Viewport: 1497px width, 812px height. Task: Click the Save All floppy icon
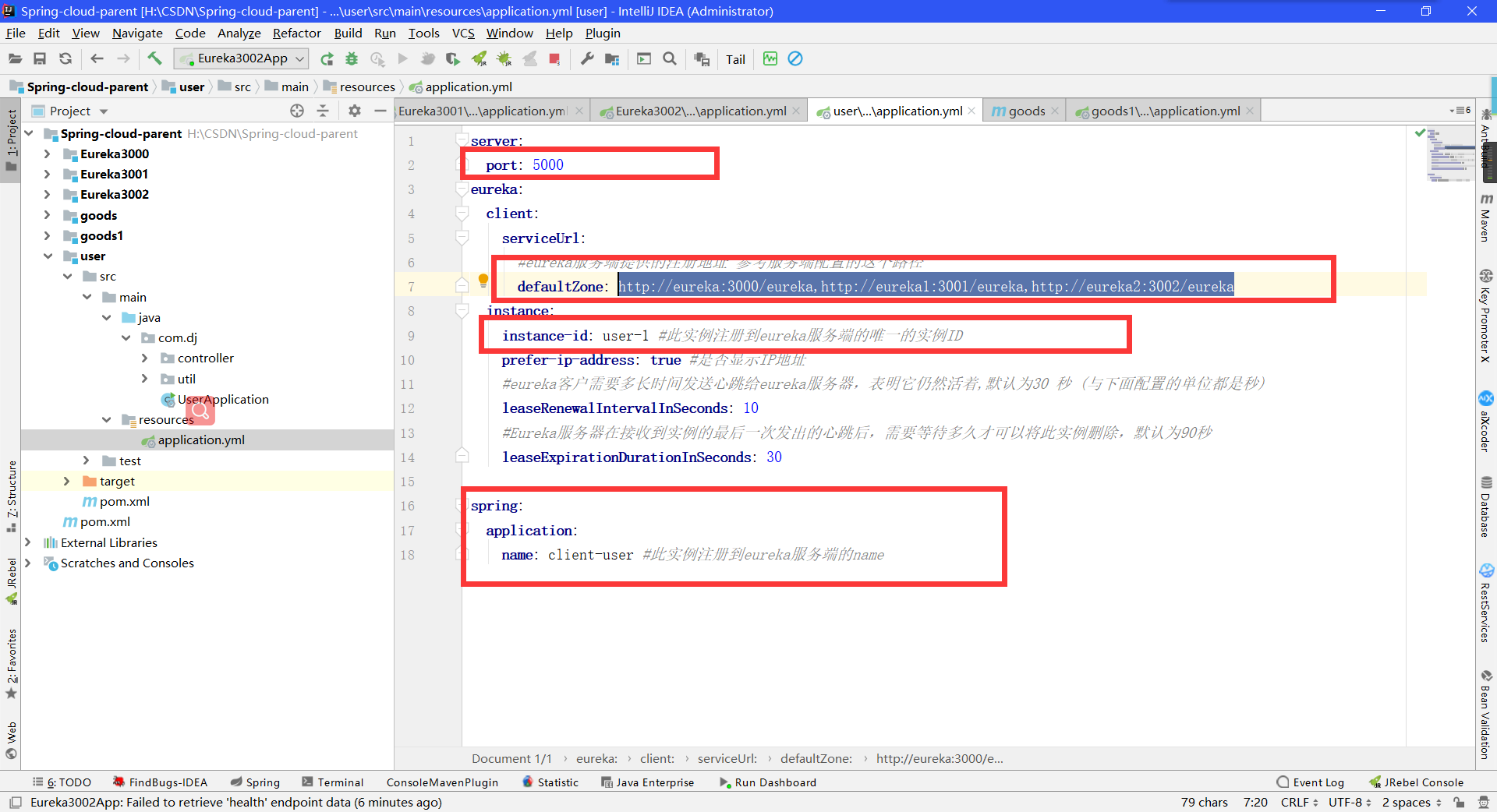(40, 59)
